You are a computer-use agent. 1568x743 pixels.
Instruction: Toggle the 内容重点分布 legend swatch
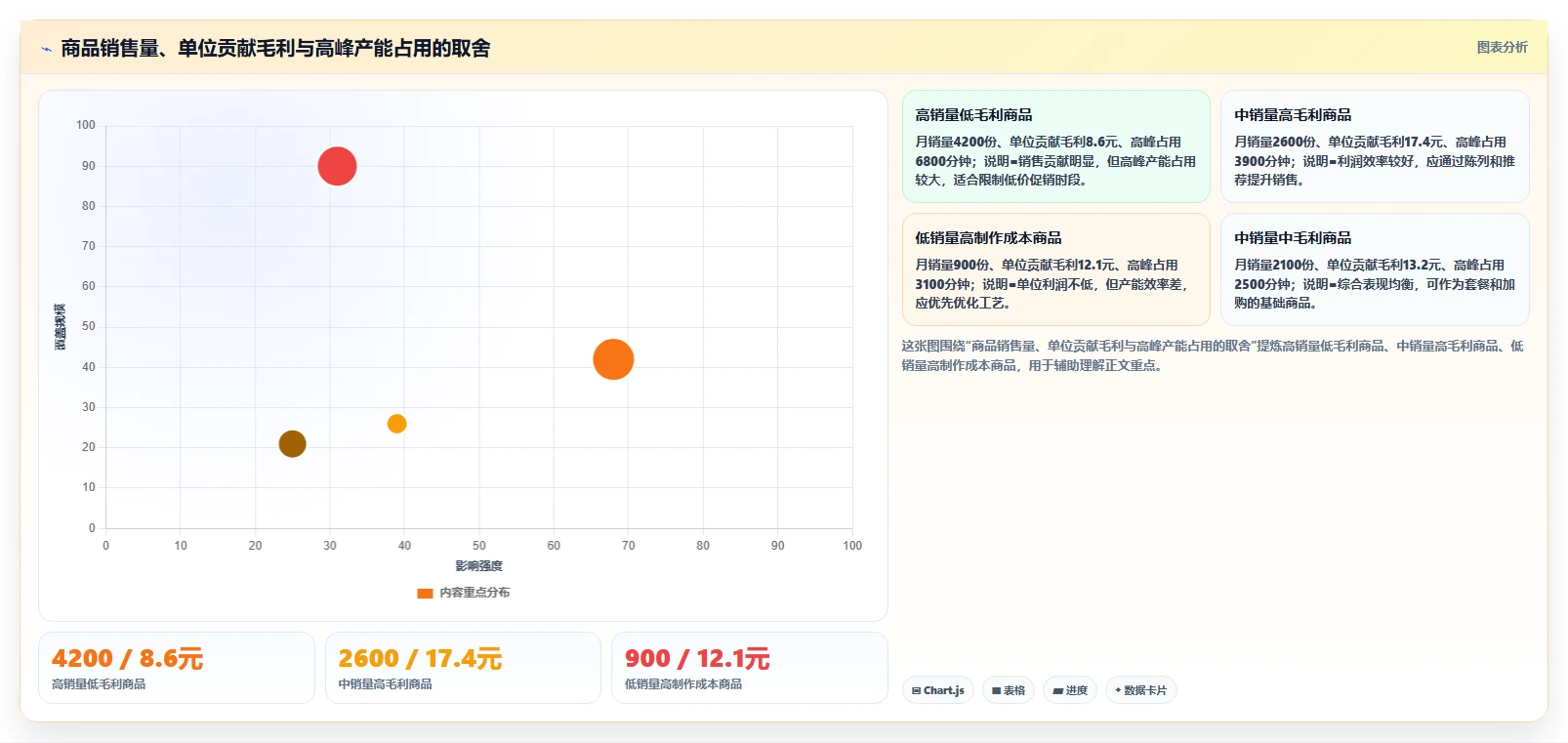425,593
